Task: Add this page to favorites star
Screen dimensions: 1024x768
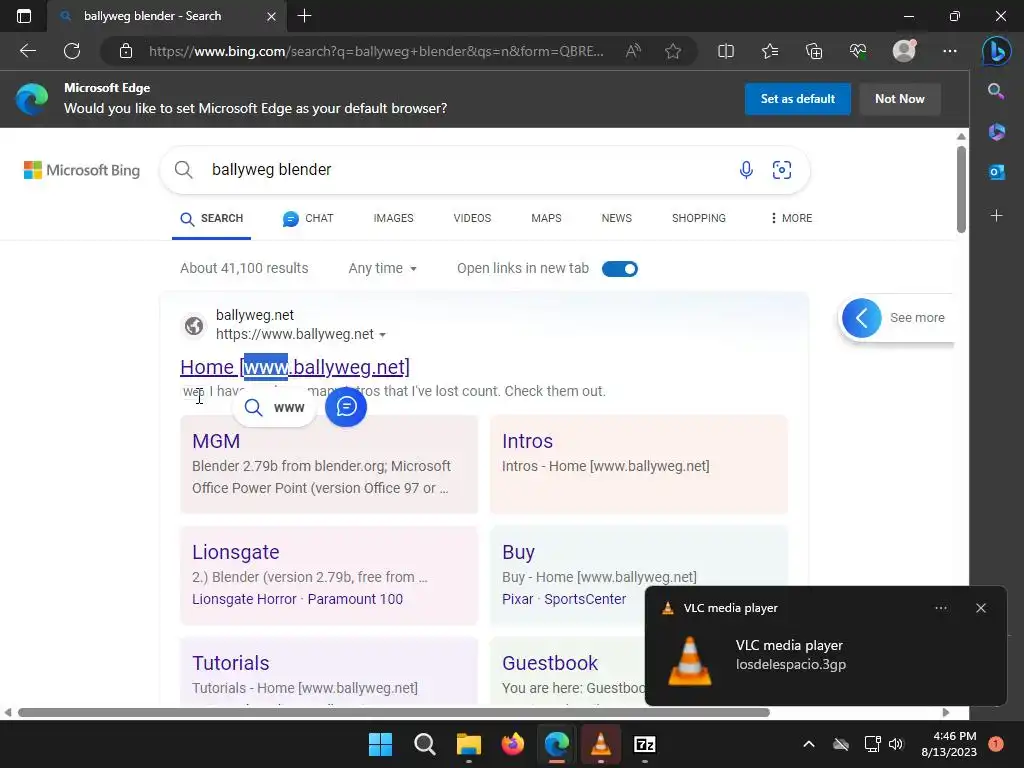Action: coord(673,51)
